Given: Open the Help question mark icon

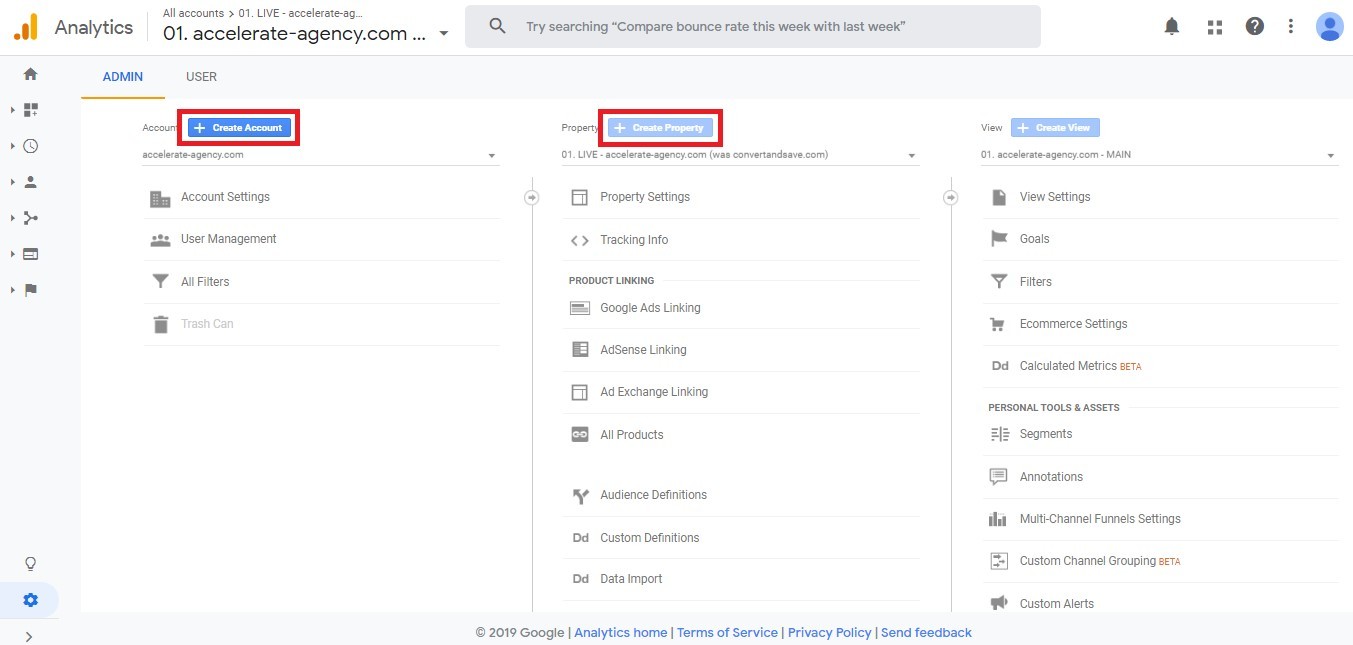Looking at the screenshot, I should pos(1255,27).
